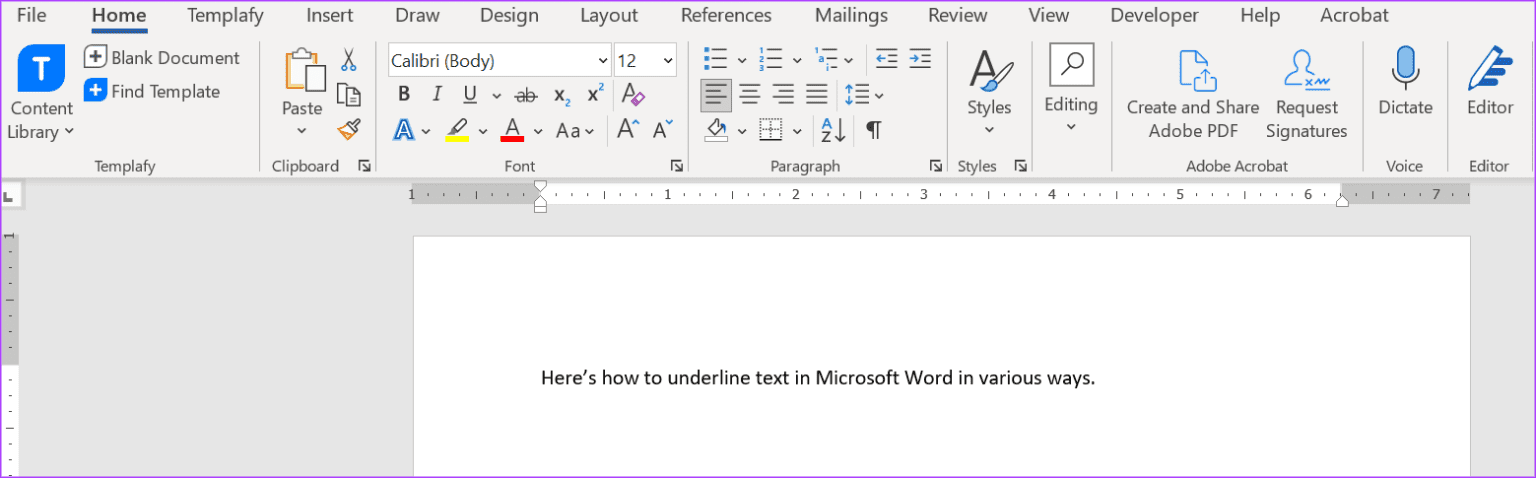
Task: Switch to the Templafy tab
Action: tap(226, 15)
